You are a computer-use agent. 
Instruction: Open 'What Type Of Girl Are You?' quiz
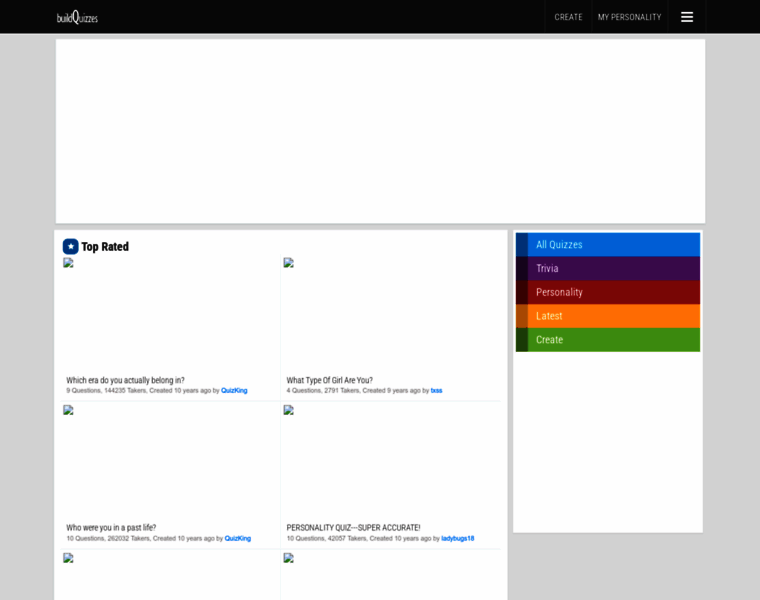coord(329,380)
